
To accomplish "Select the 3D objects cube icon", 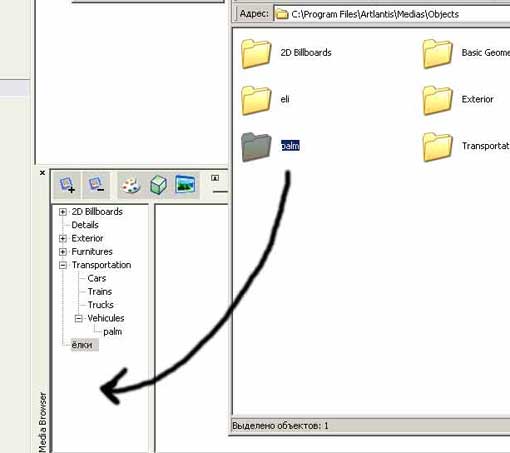I will 159,185.
